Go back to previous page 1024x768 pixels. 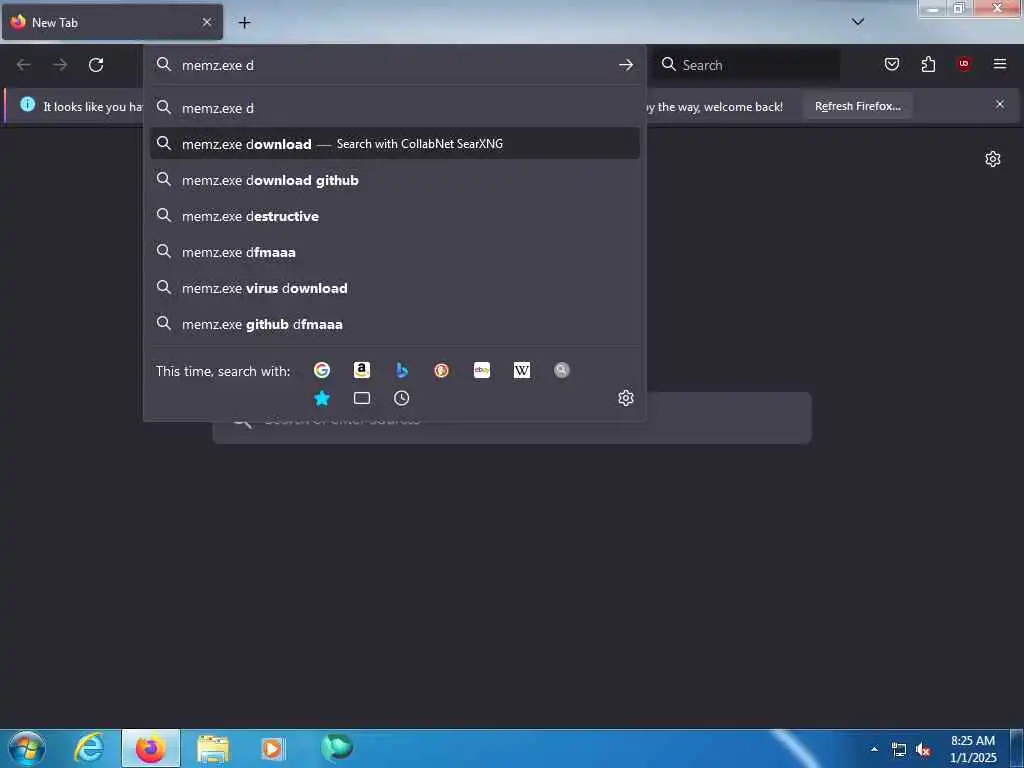pyautogui.click(x=24, y=65)
